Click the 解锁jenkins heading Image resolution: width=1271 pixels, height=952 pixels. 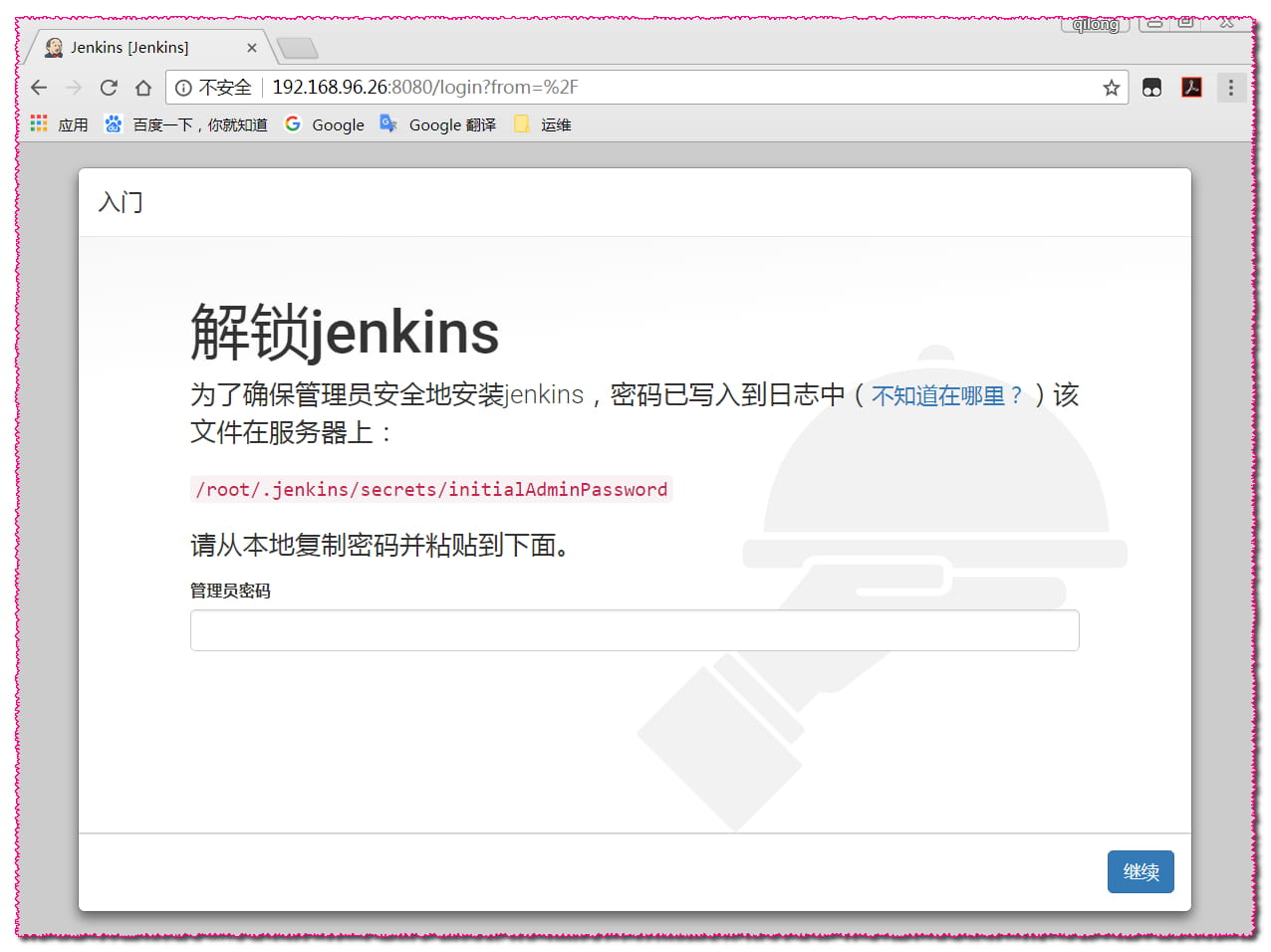(345, 332)
